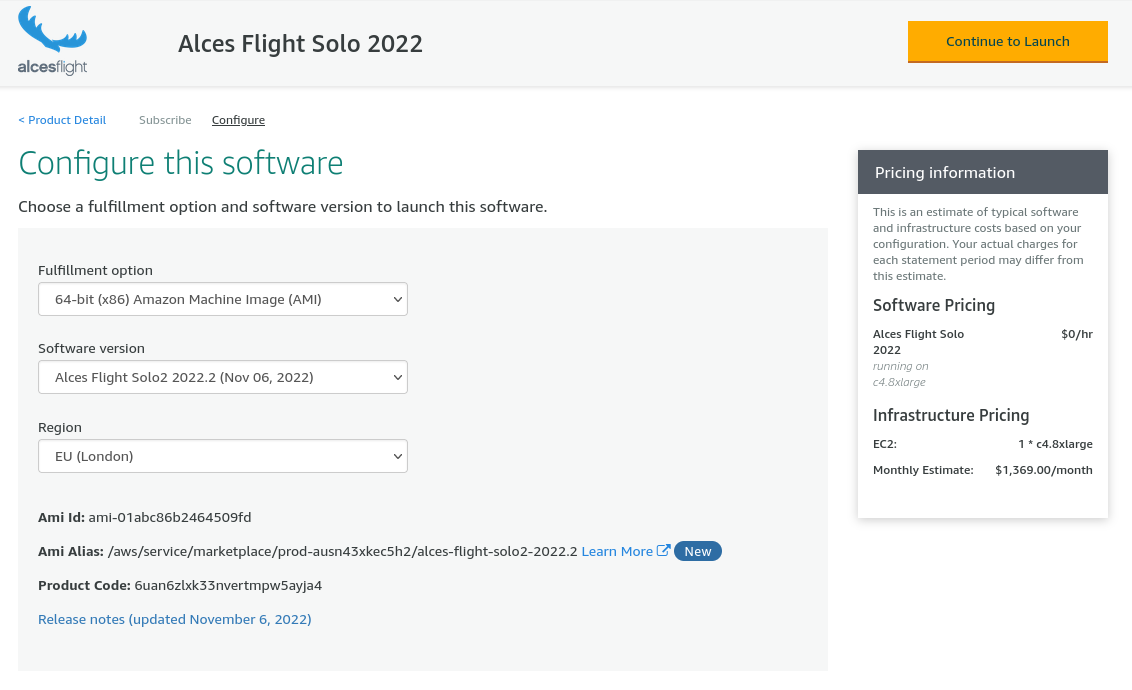Click the "New" badge next to Ami Alias
The width and height of the screenshot is (1132, 690).
coord(697,550)
